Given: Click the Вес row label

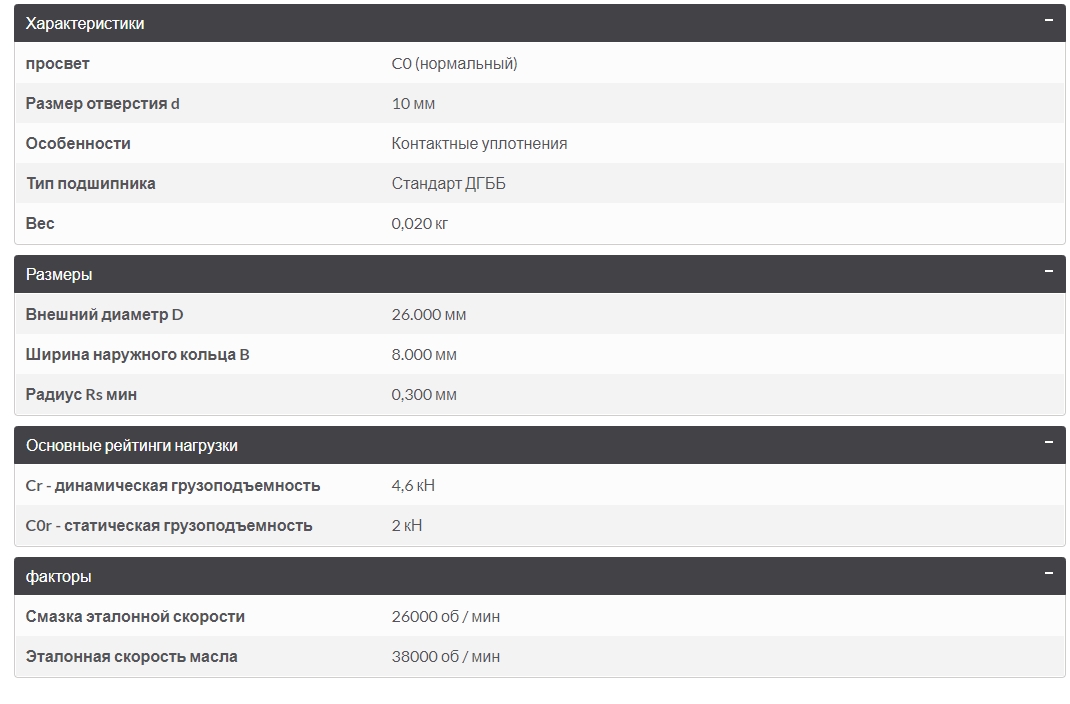Looking at the screenshot, I should (40, 224).
